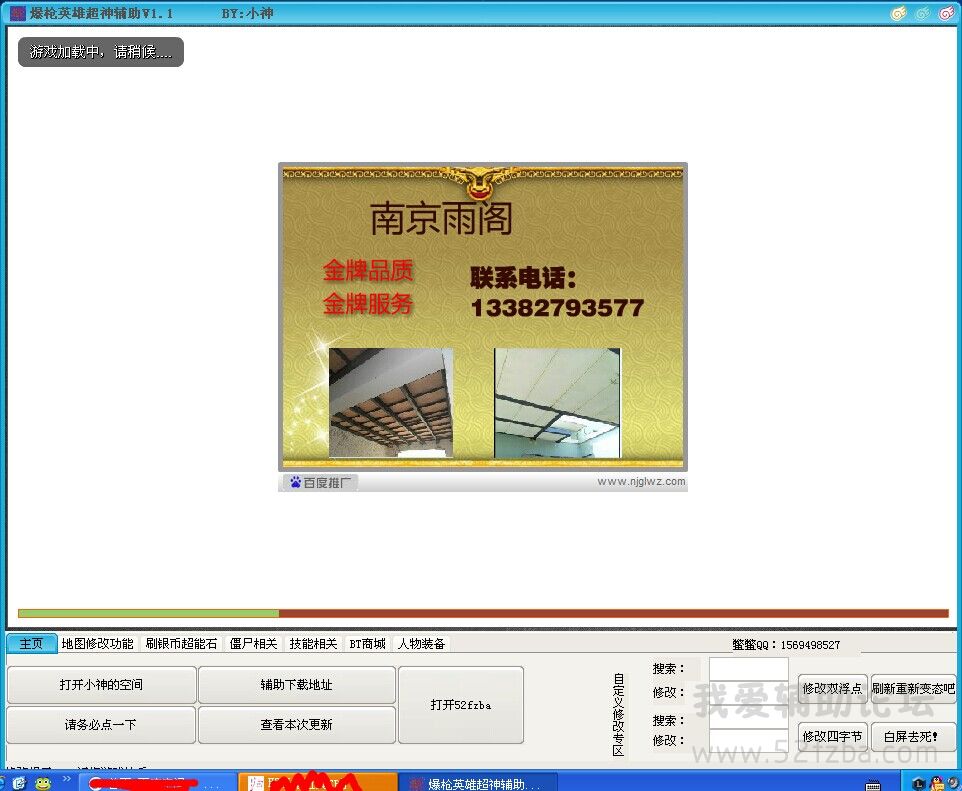This screenshot has height=791, width=962.
Task: Click the 打开52fzba button
Action: [x=460, y=705]
